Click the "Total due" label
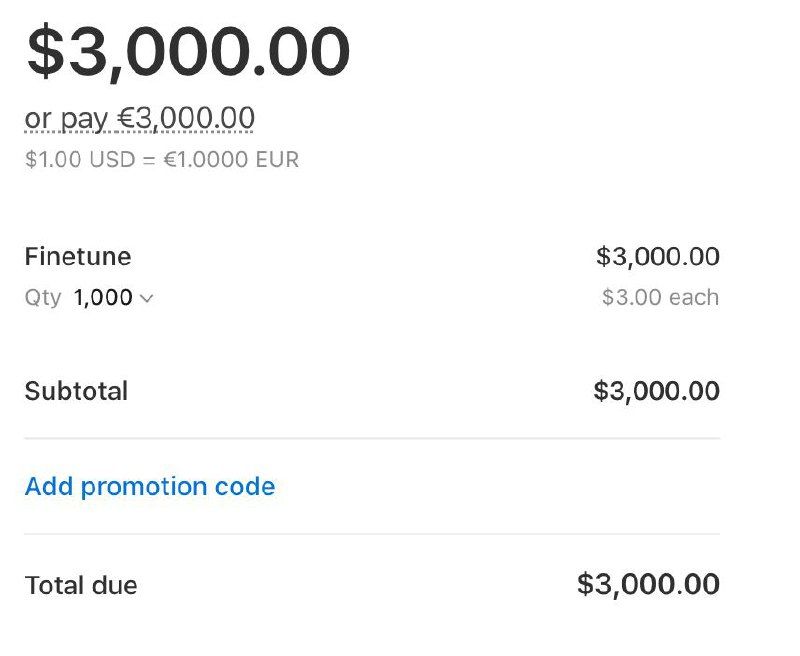The image size is (800, 656). (x=81, y=585)
